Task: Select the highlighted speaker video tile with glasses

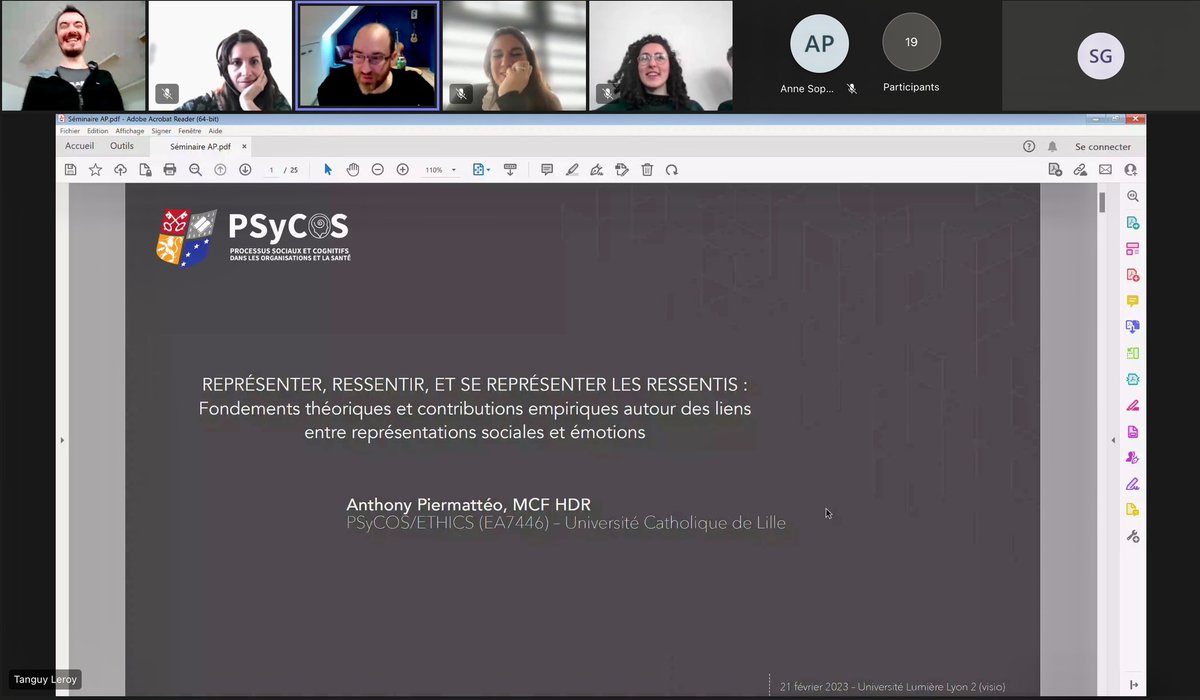Action: [x=367, y=56]
